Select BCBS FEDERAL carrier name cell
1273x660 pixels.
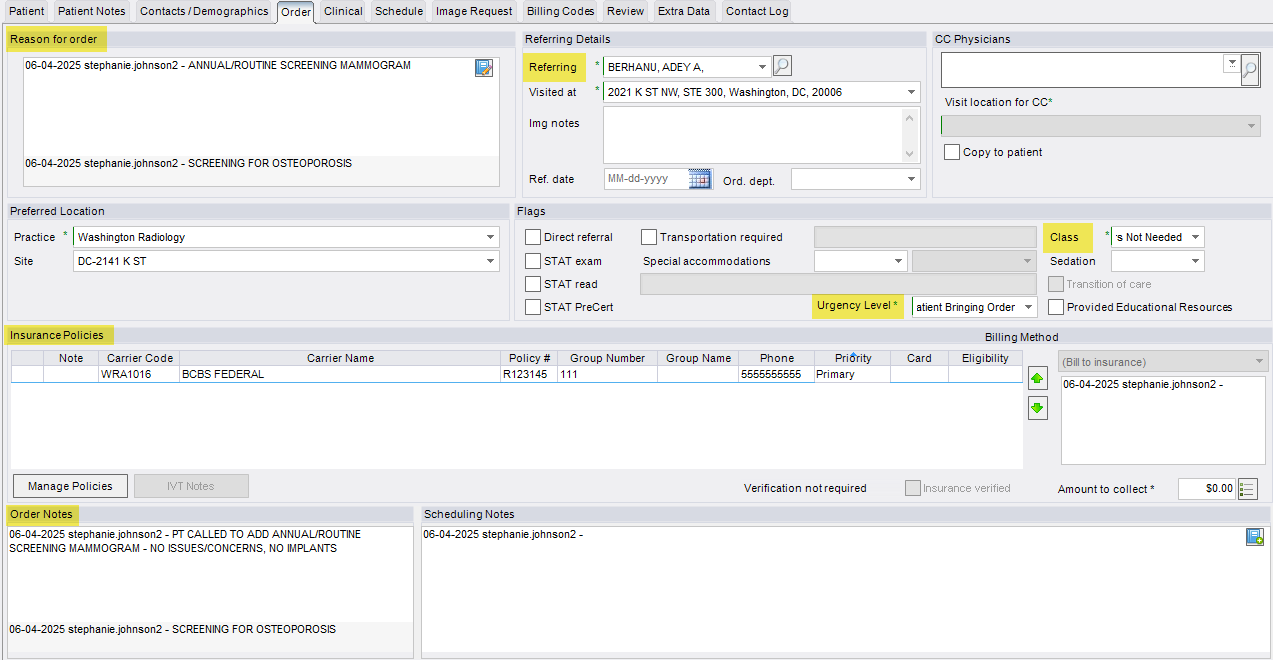pyautogui.click(x=340, y=374)
